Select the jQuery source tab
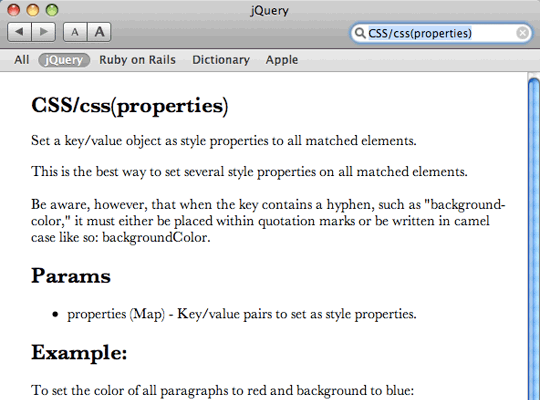This screenshot has height=400, width=540. click(x=64, y=60)
